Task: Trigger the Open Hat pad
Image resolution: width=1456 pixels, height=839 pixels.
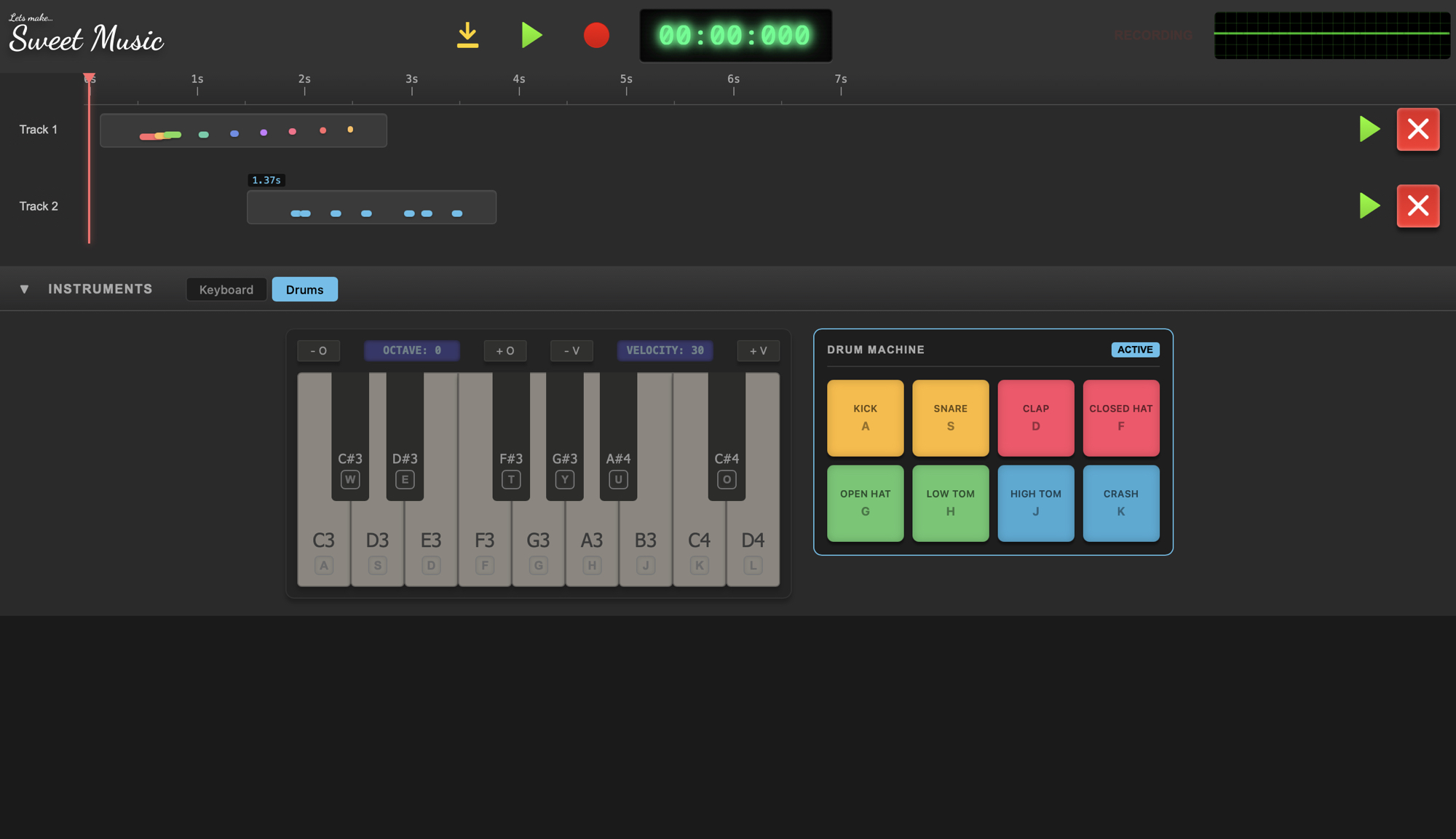Action: click(x=865, y=503)
